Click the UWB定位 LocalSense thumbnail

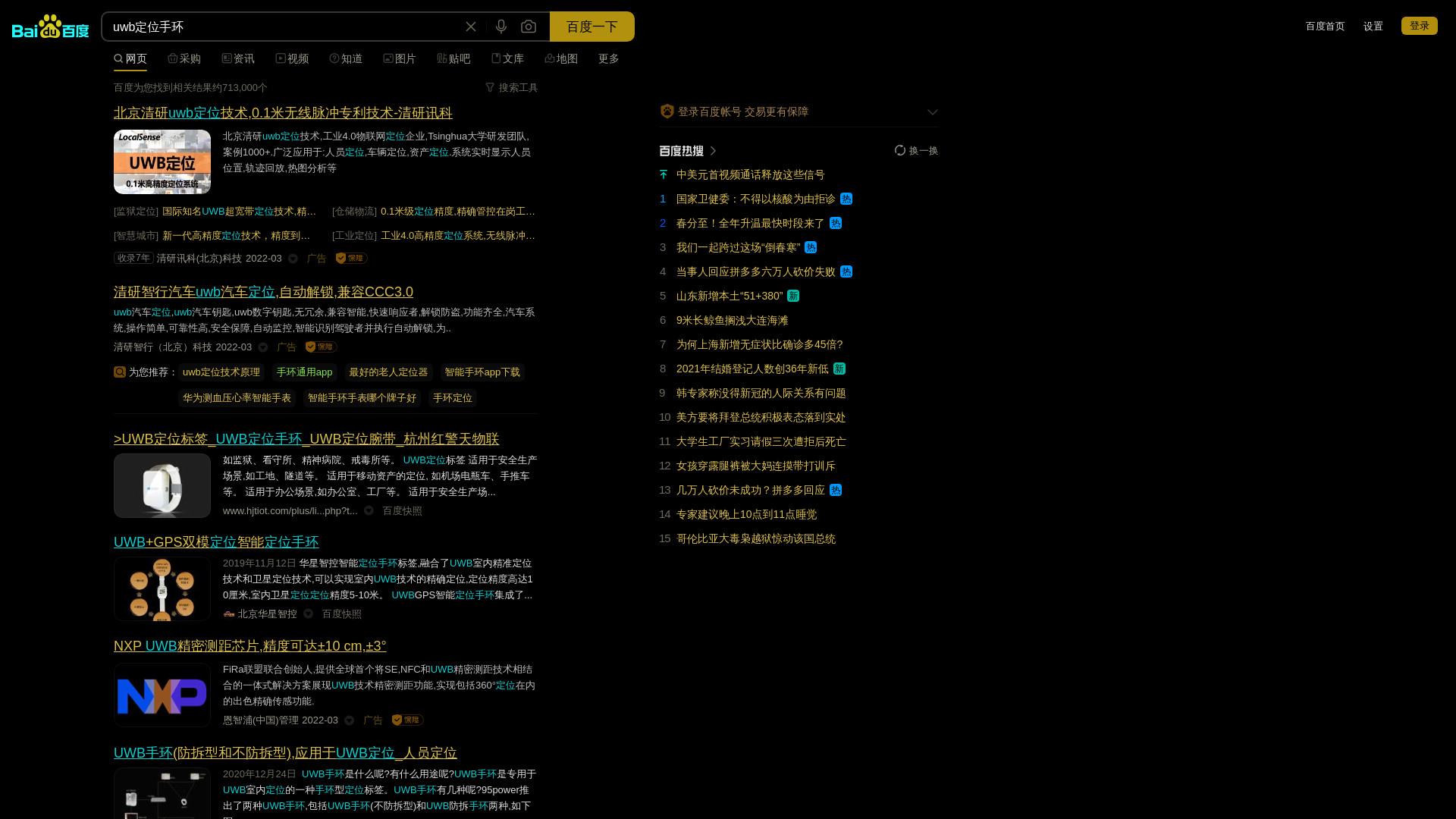coord(162,162)
